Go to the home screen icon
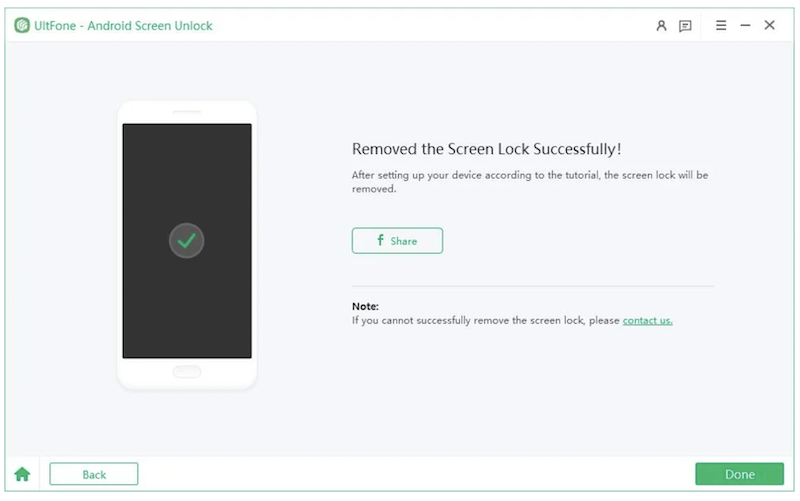This screenshot has height=501, width=800. (x=22, y=474)
